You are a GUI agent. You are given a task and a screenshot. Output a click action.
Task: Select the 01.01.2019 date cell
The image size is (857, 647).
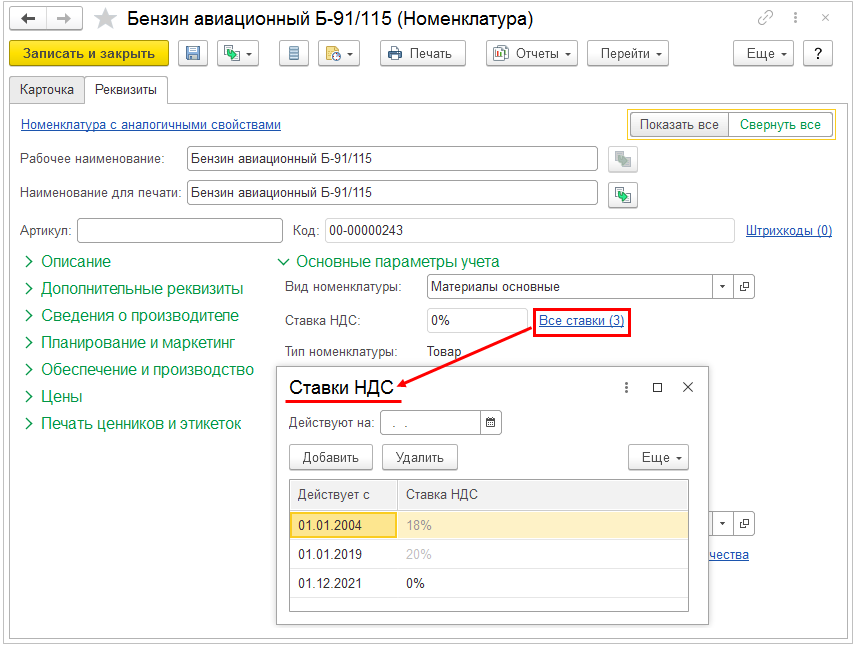[343, 554]
